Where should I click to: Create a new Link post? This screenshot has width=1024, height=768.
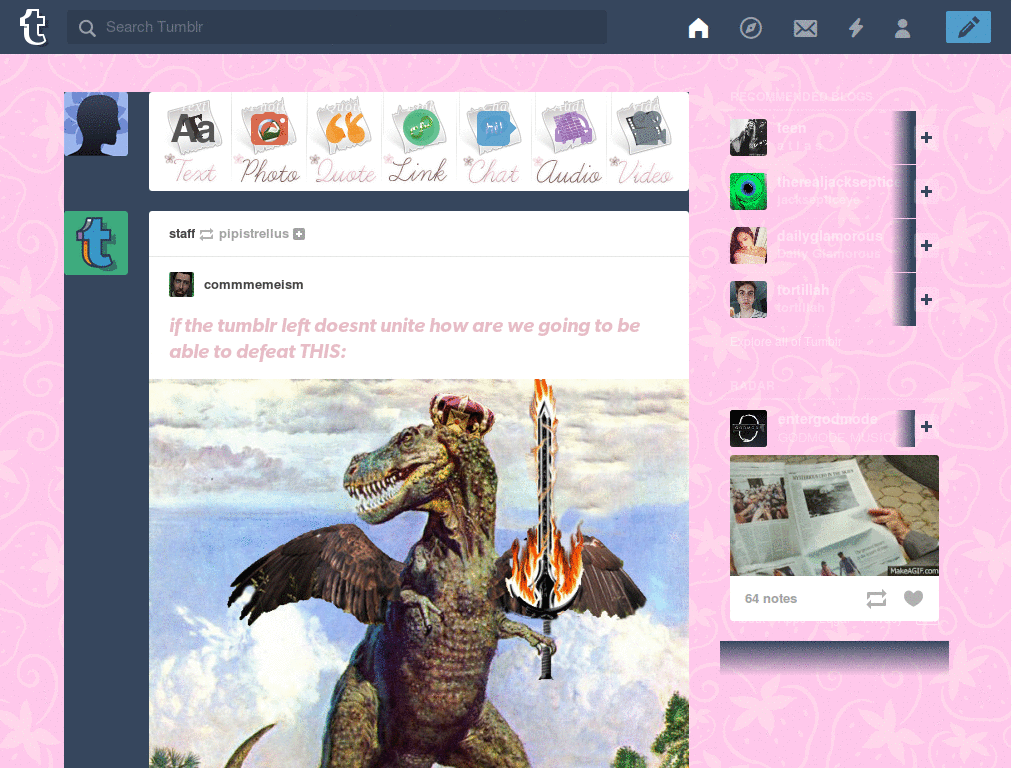(418, 141)
